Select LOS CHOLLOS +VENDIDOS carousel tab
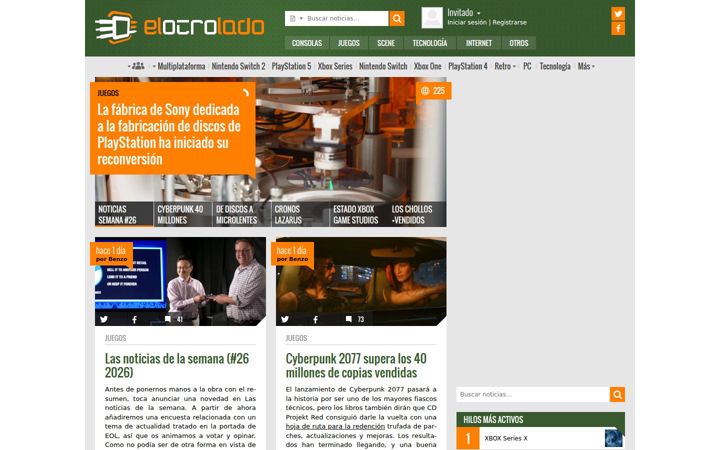720x450 pixels. click(417, 214)
